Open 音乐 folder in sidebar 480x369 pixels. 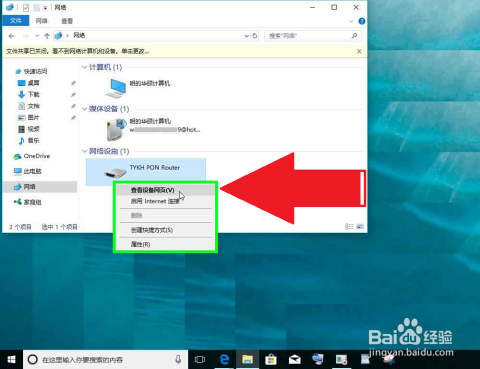point(28,141)
